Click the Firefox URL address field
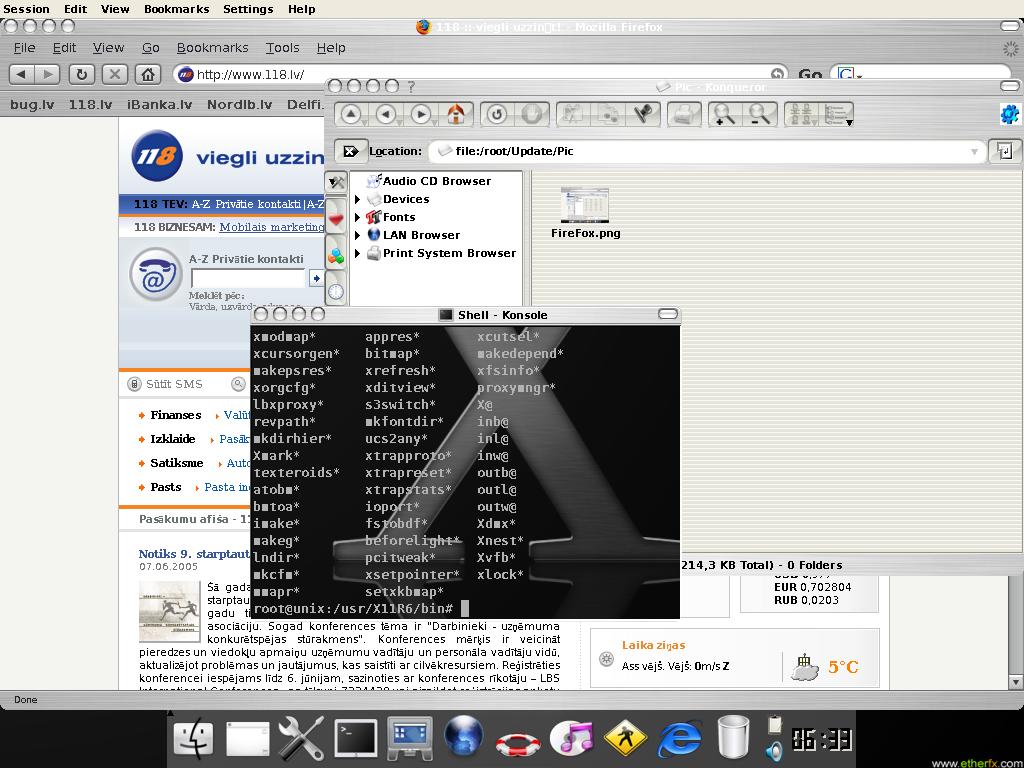The image size is (1024, 768). [482, 74]
